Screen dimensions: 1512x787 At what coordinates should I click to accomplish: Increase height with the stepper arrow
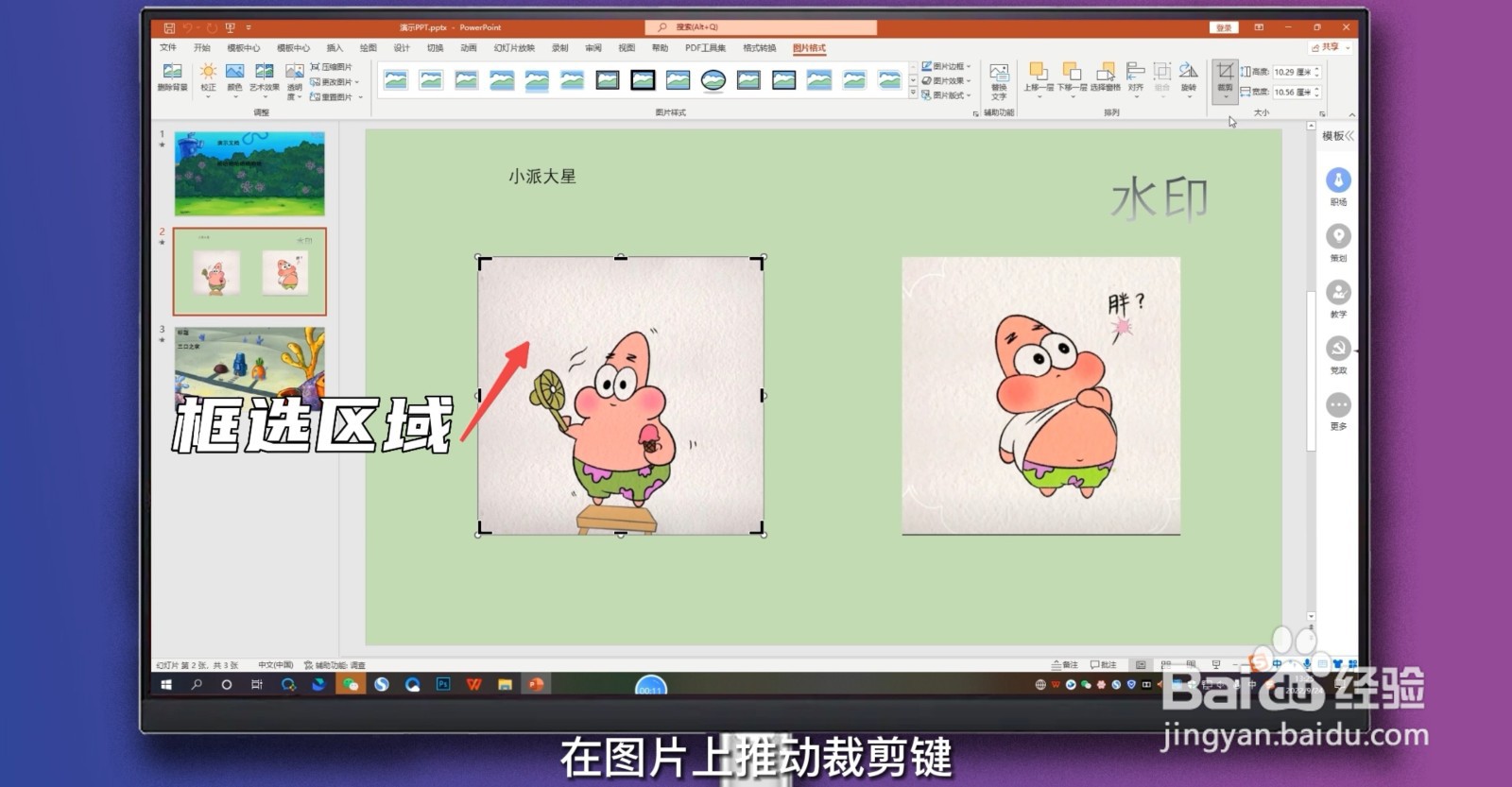coord(1316,69)
